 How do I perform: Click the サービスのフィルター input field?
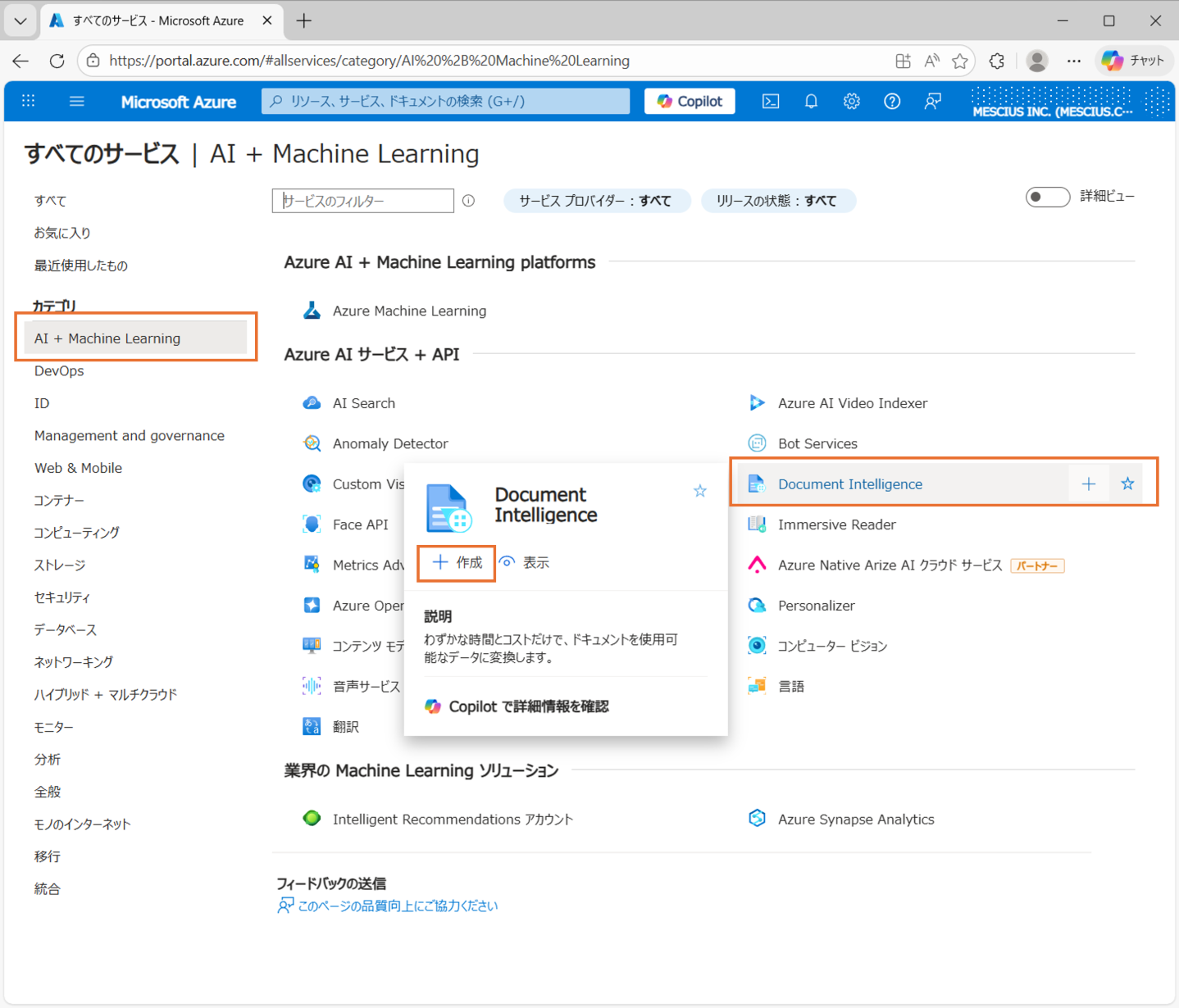point(362,200)
